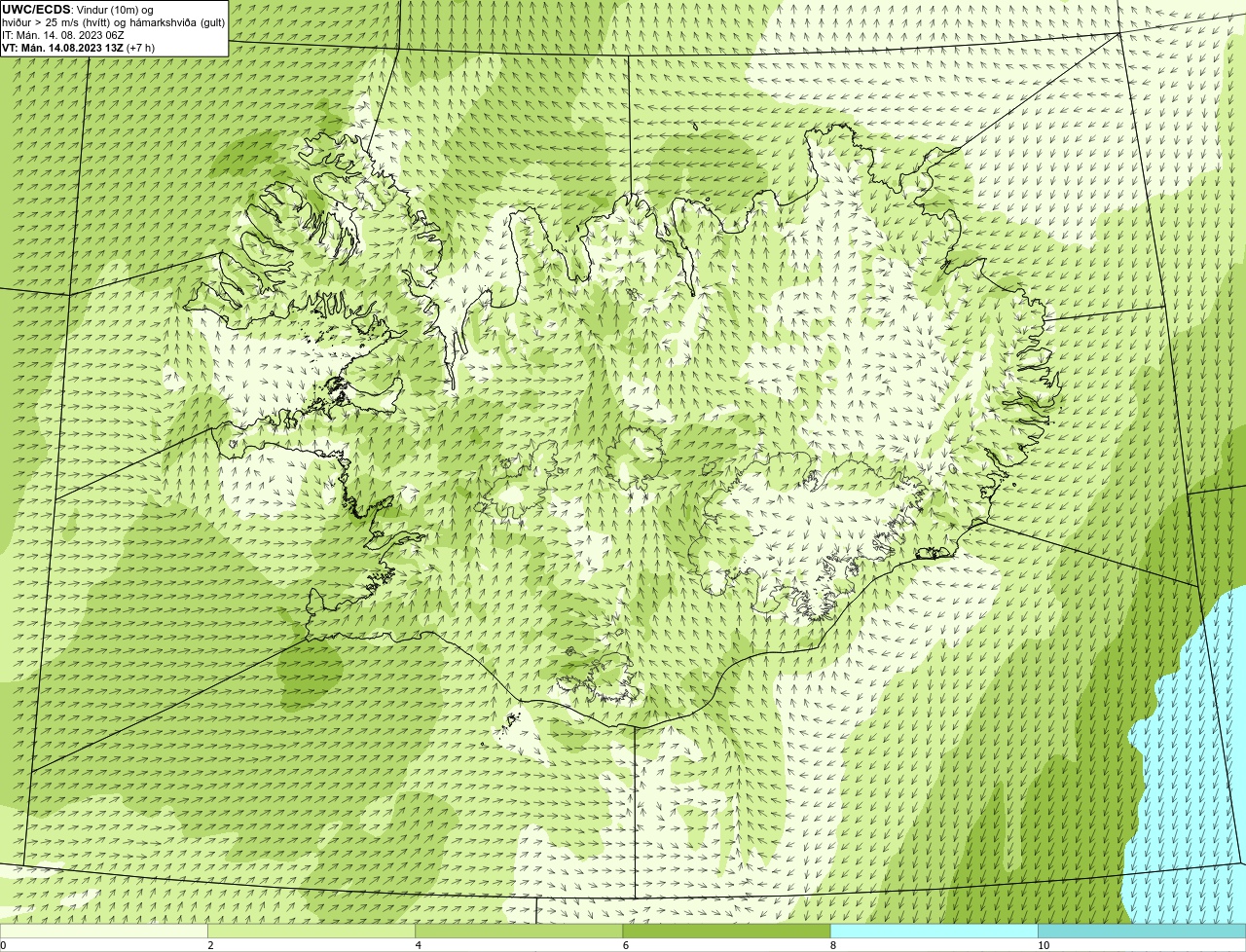
Task: Select the 0–2 palest colour scale segment
Action: [103, 932]
